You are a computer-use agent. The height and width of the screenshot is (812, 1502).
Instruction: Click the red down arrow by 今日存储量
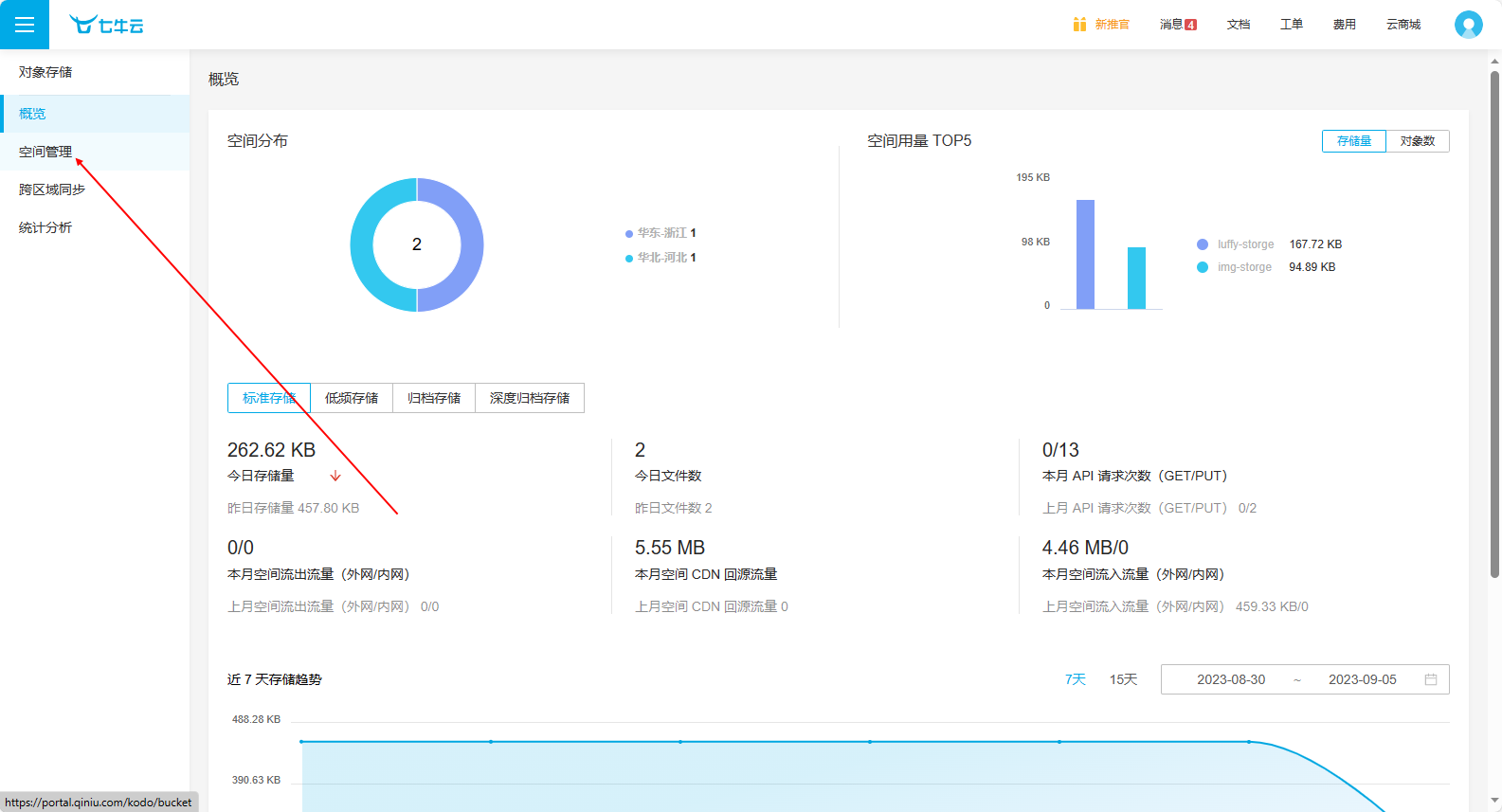point(335,476)
